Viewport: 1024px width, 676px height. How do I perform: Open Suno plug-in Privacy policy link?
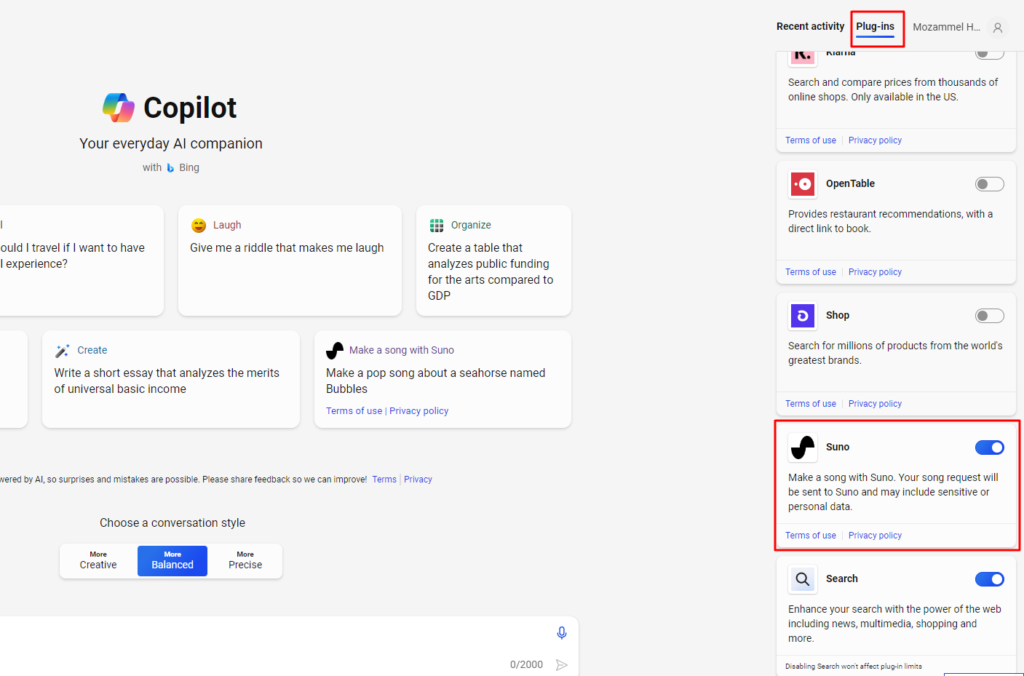click(874, 536)
